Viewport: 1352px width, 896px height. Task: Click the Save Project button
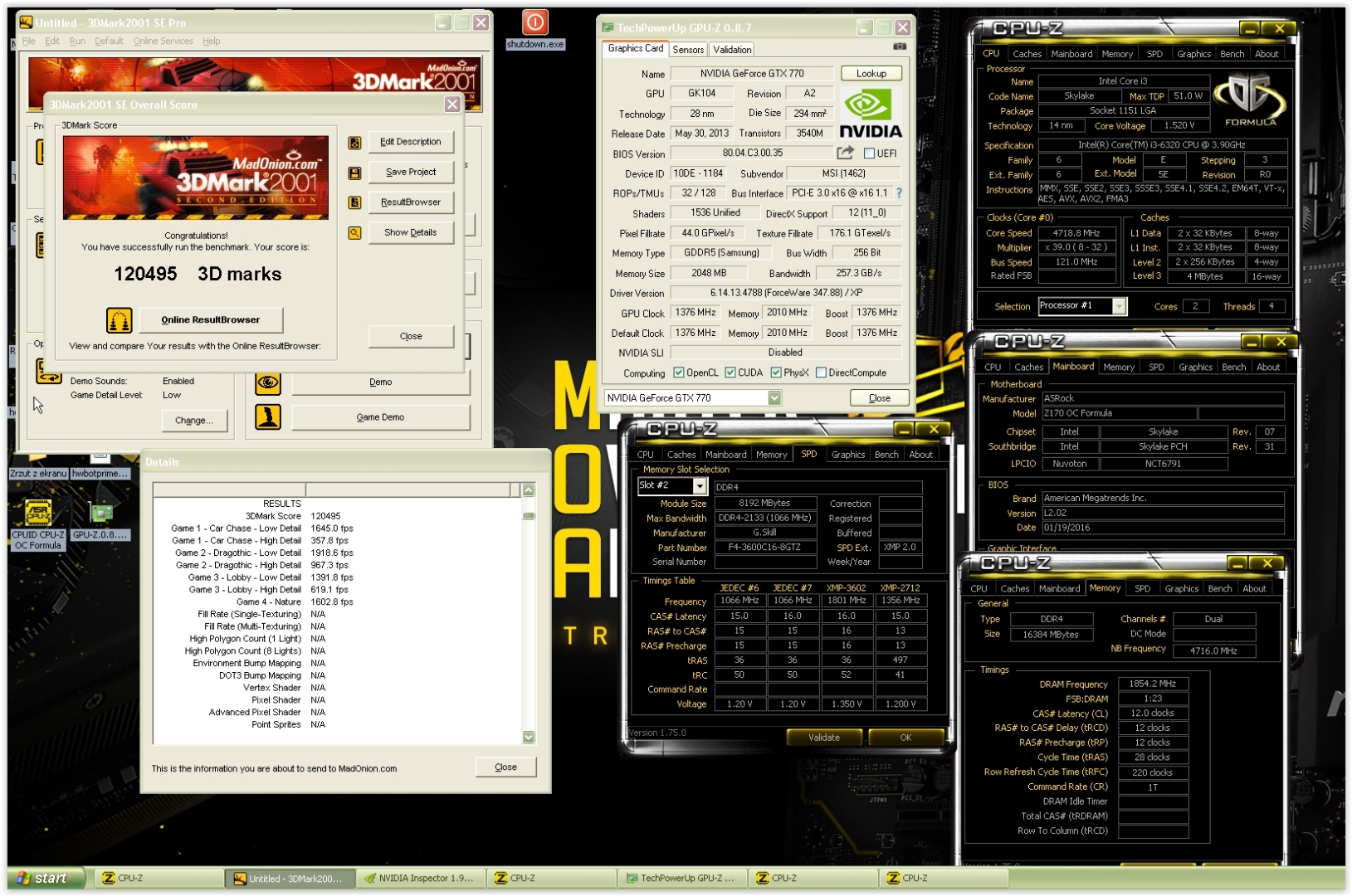(411, 173)
